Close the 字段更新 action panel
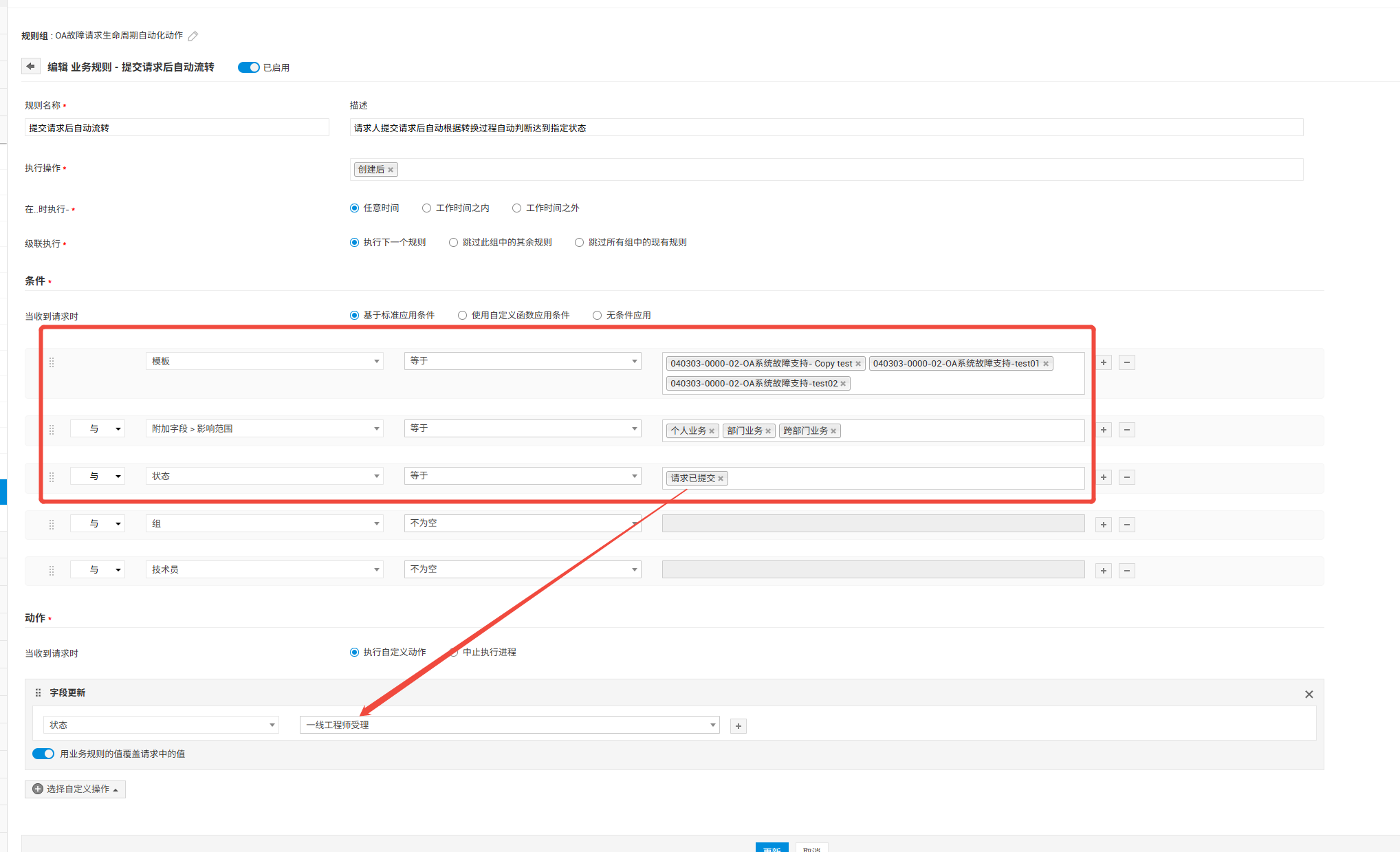The width and height of the screenshot is (1400, 852). (1309, 695)
